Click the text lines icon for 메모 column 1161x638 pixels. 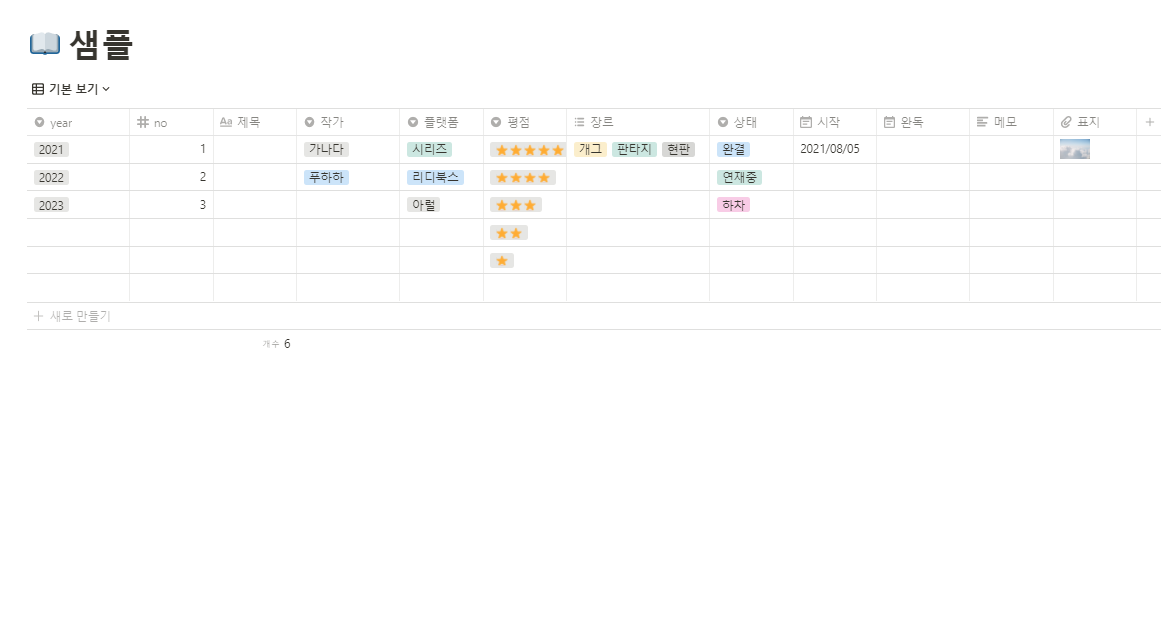[x=982, y=122]
